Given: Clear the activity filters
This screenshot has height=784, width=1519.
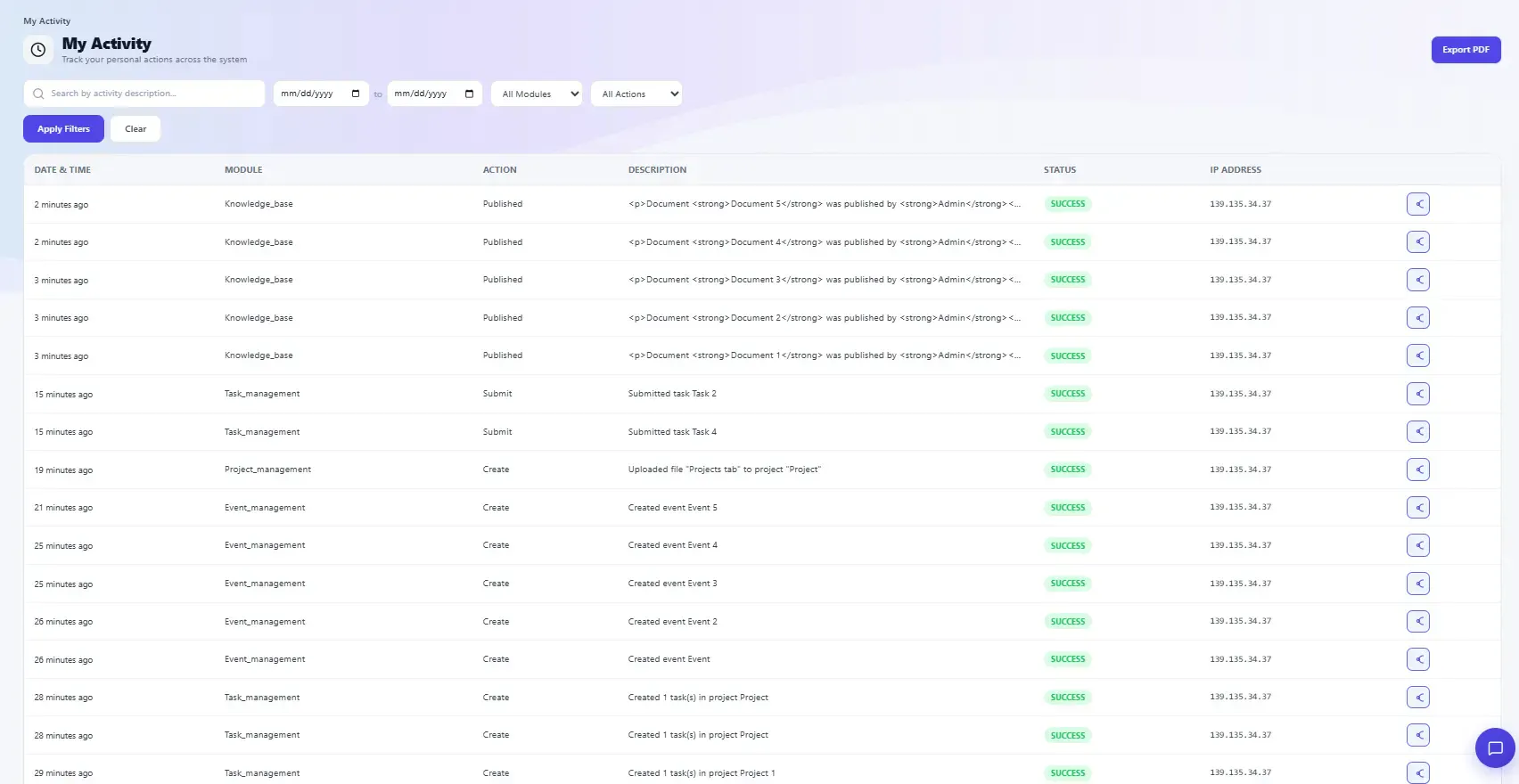Looking at the screenshot, I should click(135, 129).
